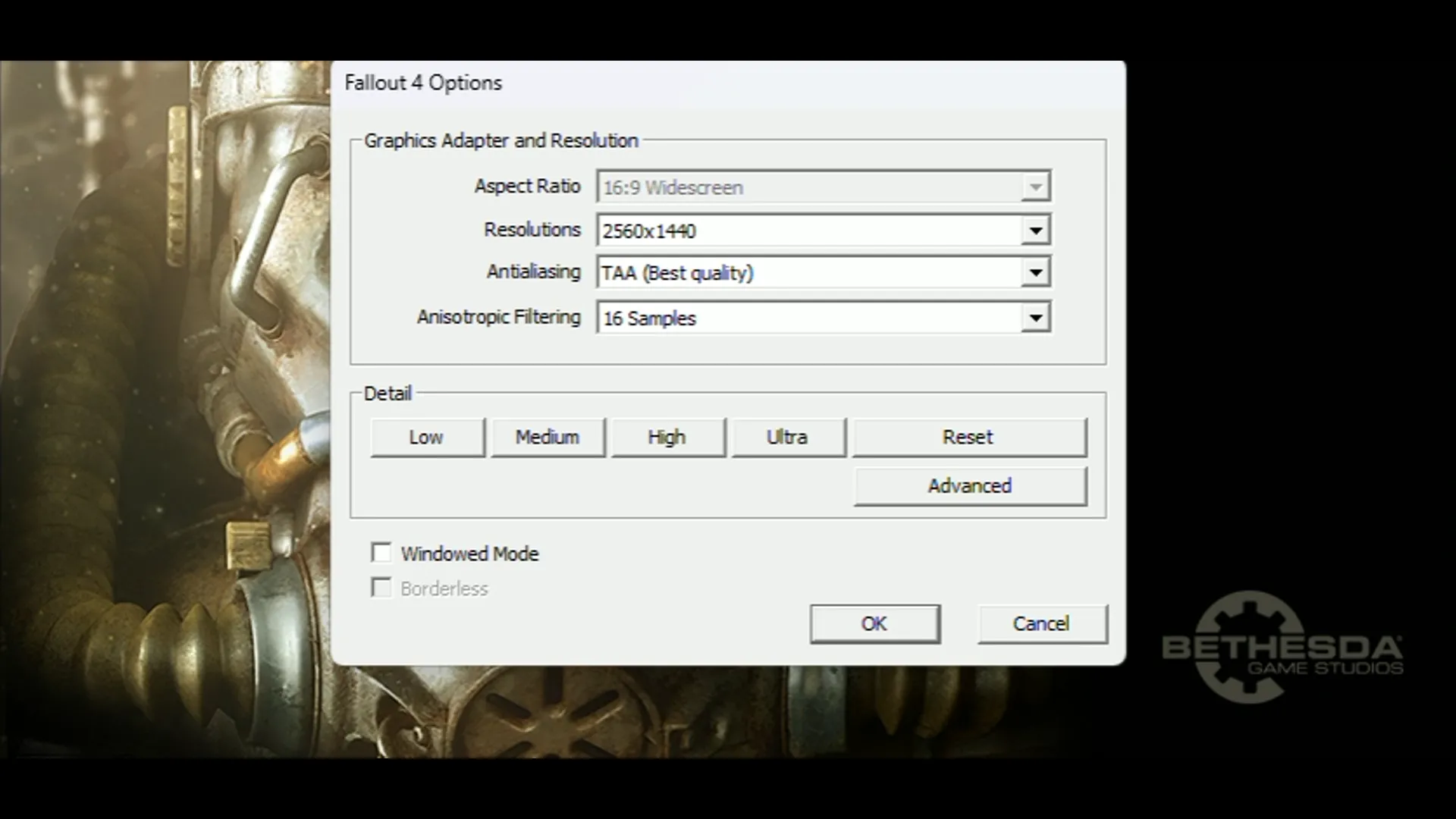Confirm options with OK
Viewport: 1456px width, 819px height.
874,624
